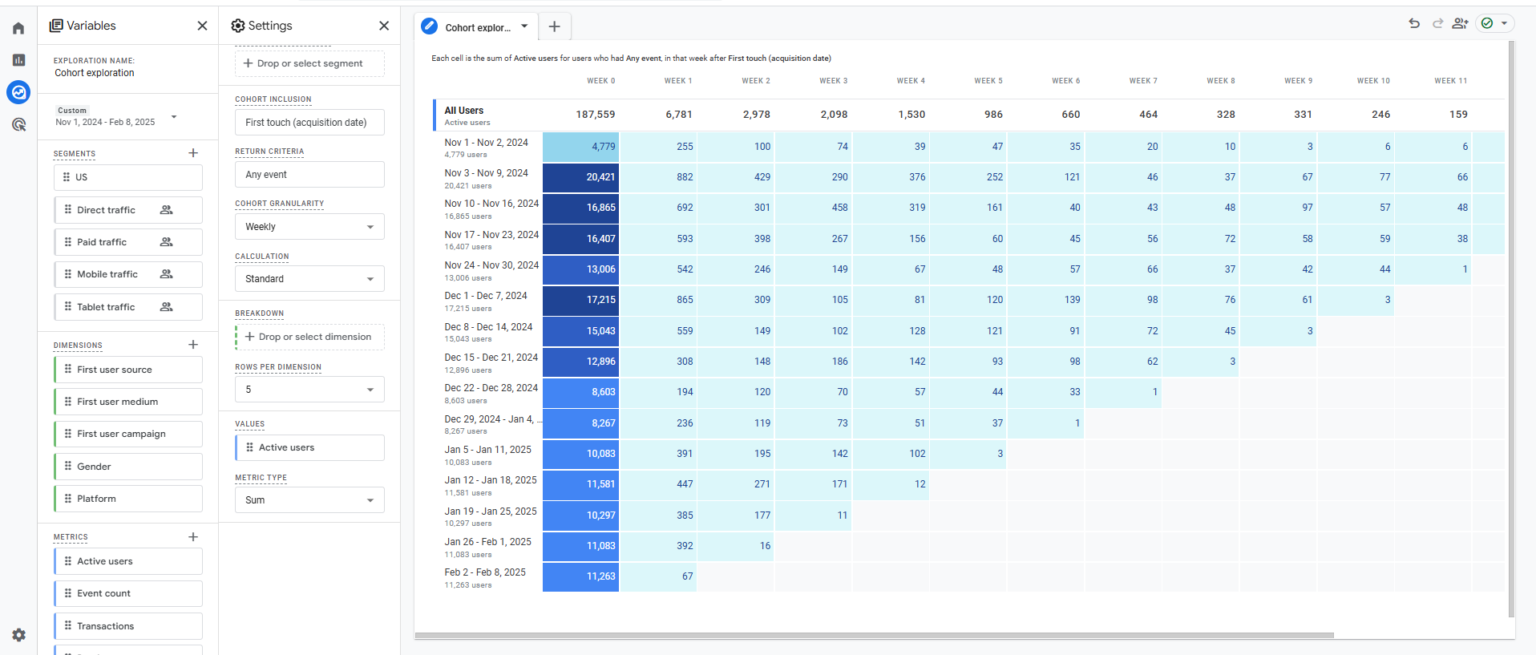Click the undo arrow icon
Screen dimensions: 1536x655
(1414, 24)
